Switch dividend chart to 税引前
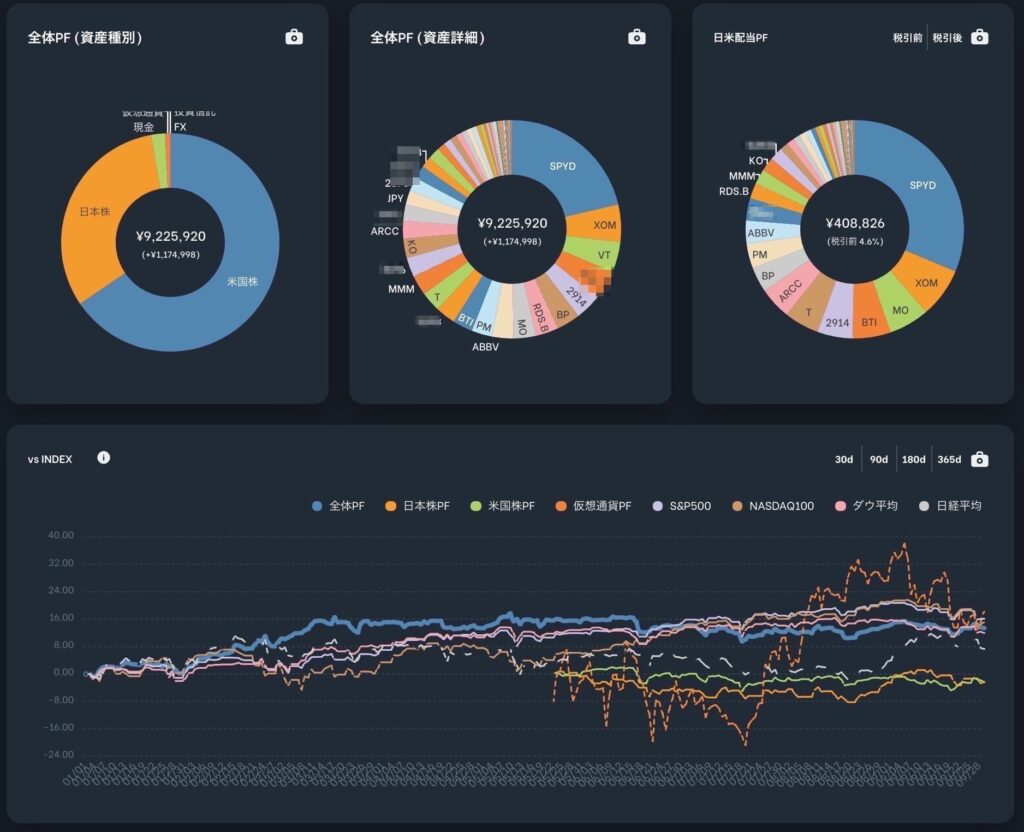 [908, 38]
